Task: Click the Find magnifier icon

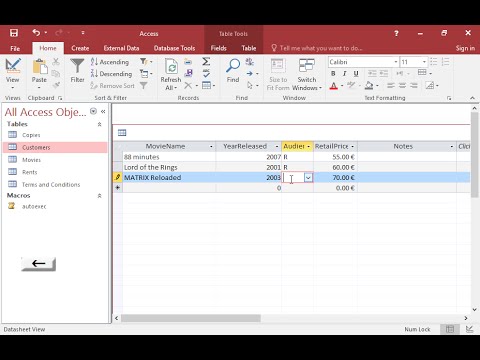Action: click(233, 66)
